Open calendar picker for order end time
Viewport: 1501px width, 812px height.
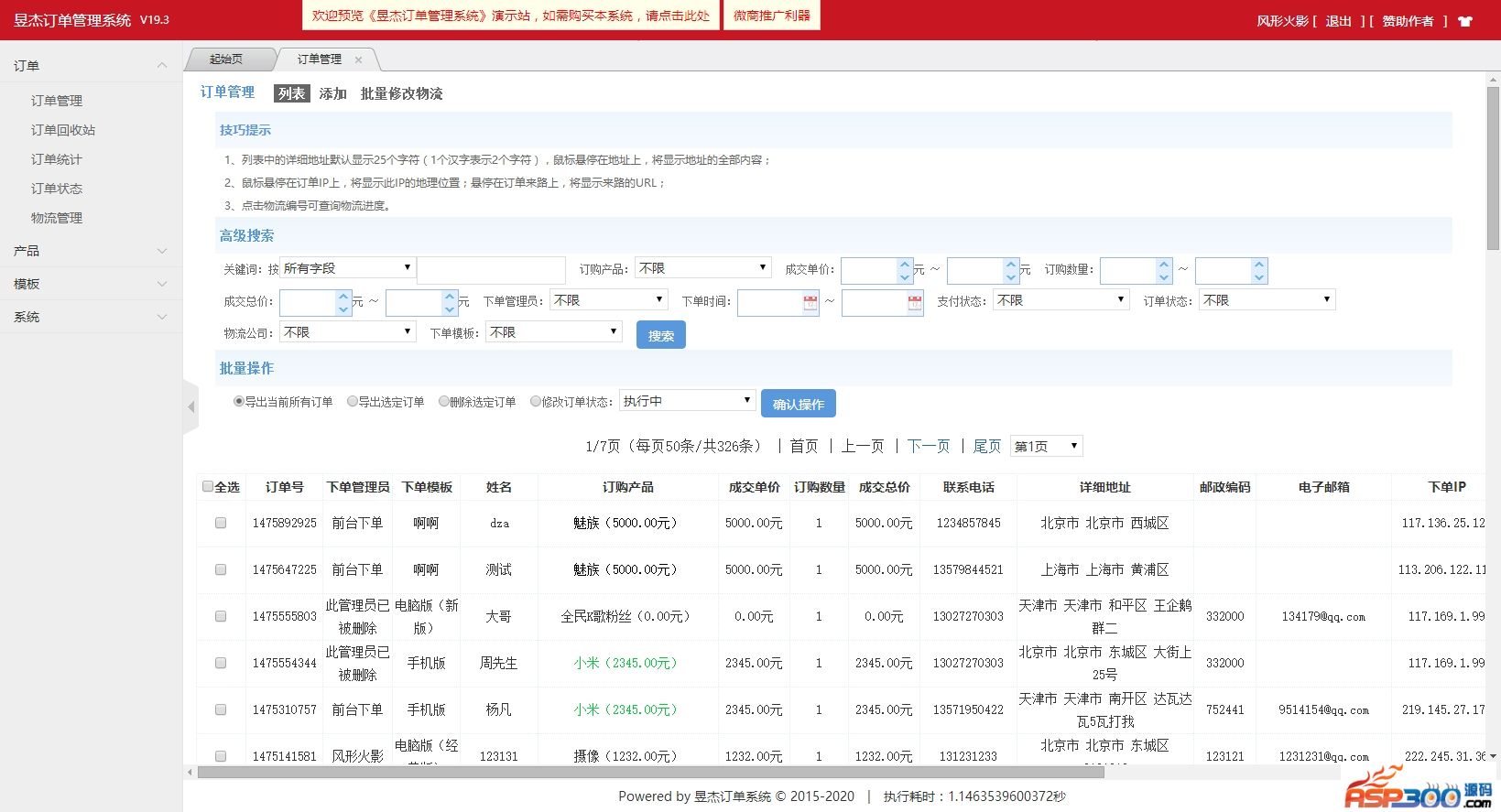point(914,303)
